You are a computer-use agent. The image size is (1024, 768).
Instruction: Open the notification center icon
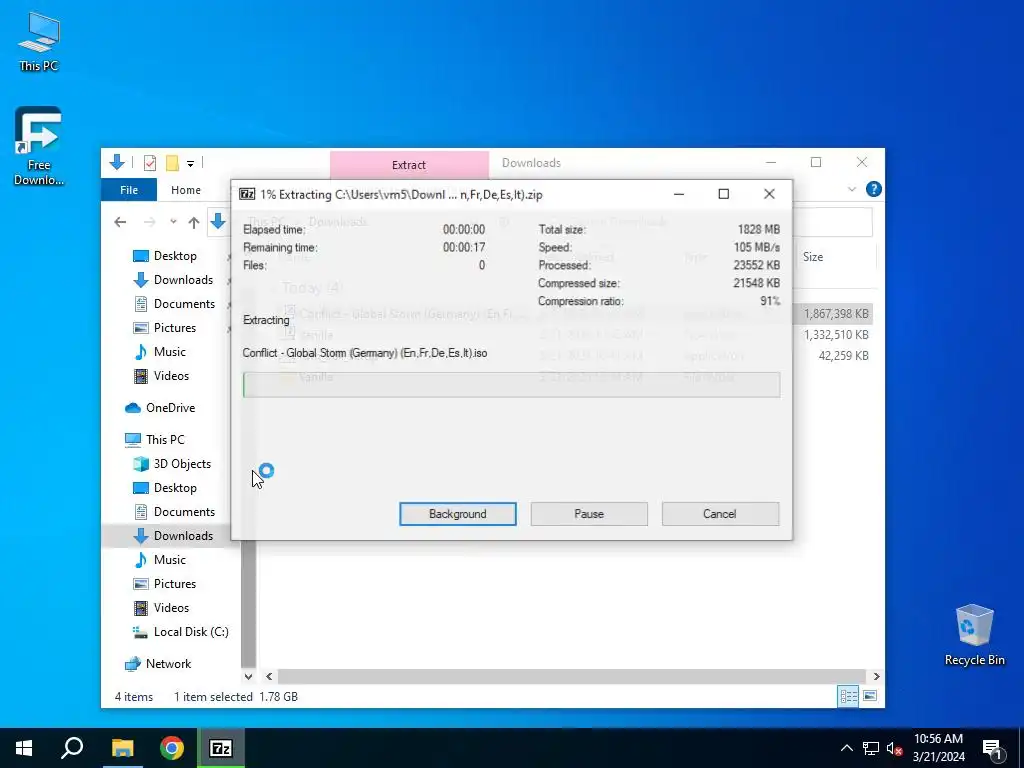[993, 748]
